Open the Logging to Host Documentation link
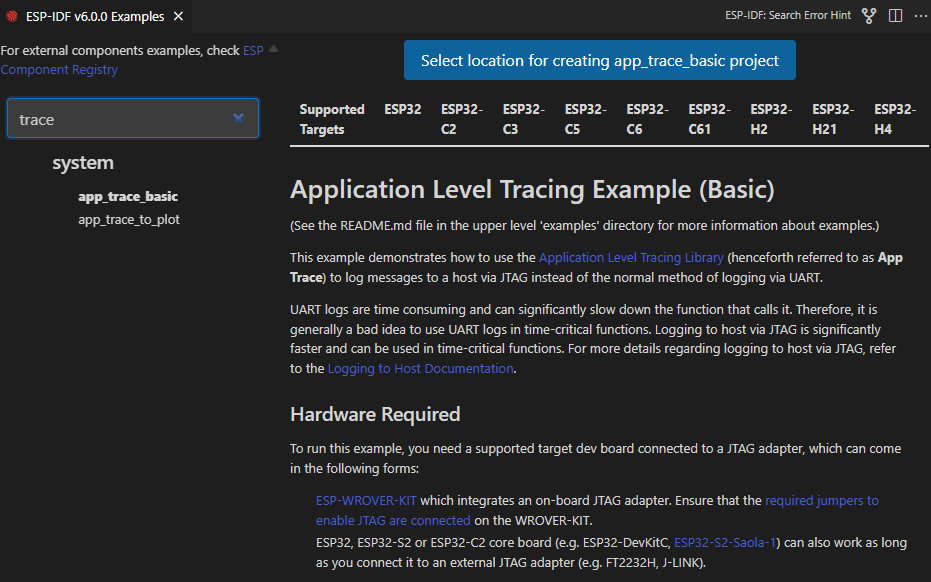 pyautogui.click(x=419, y=368)
